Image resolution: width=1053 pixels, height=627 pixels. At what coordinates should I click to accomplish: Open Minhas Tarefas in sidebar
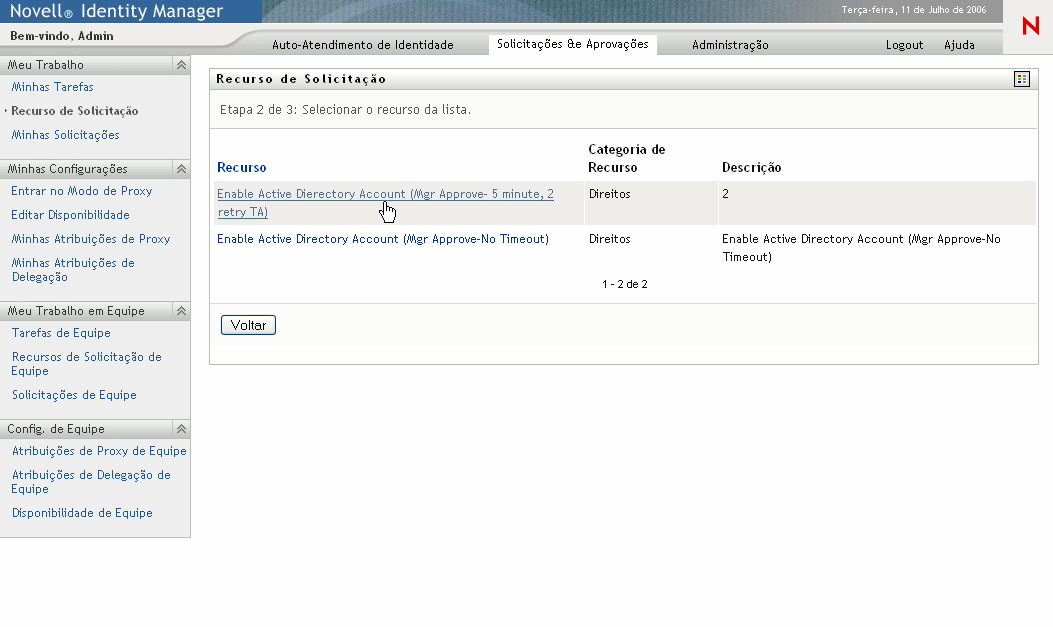pos(52,87)
